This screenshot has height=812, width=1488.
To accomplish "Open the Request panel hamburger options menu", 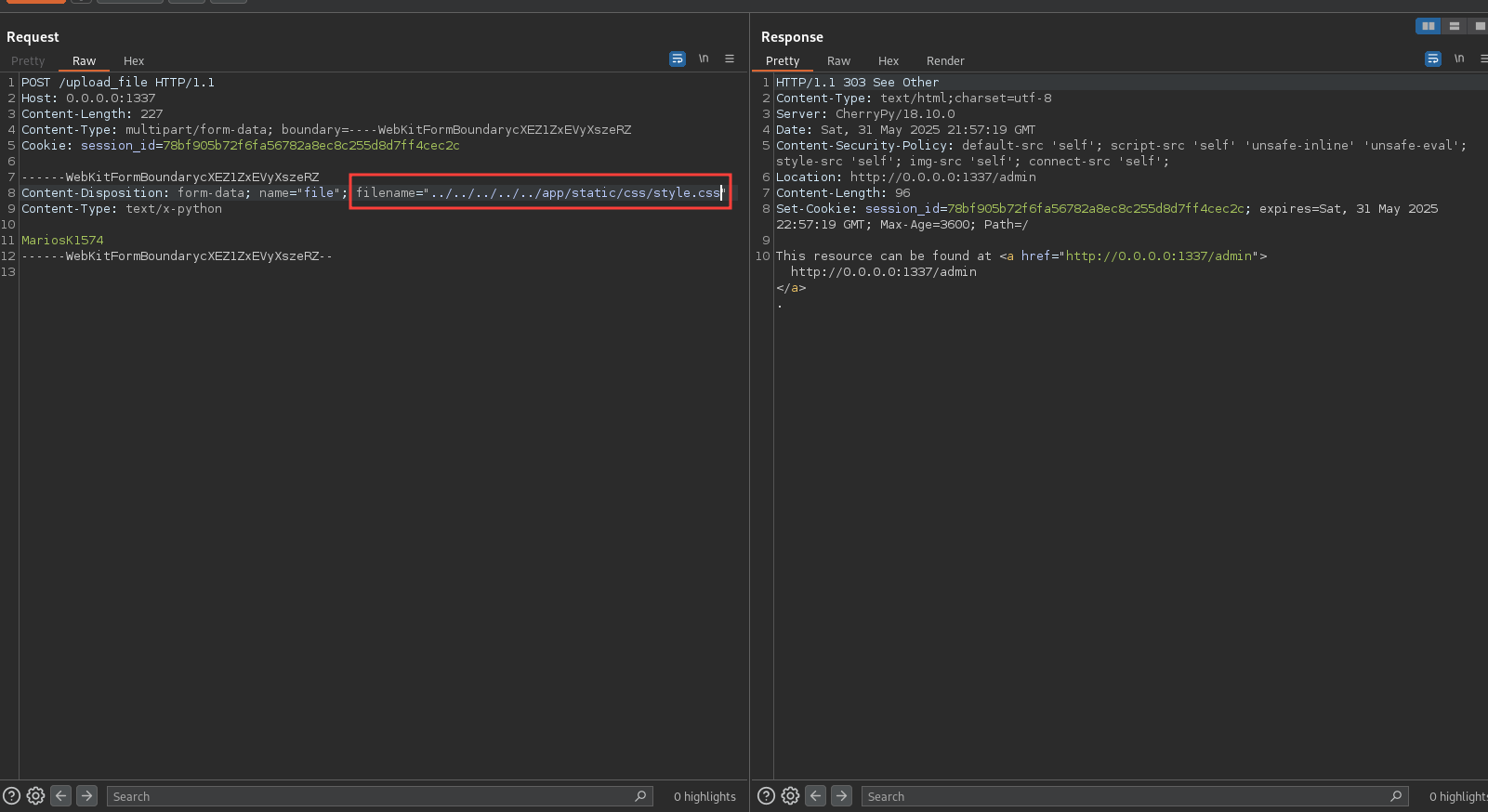I will click(730, 59).
